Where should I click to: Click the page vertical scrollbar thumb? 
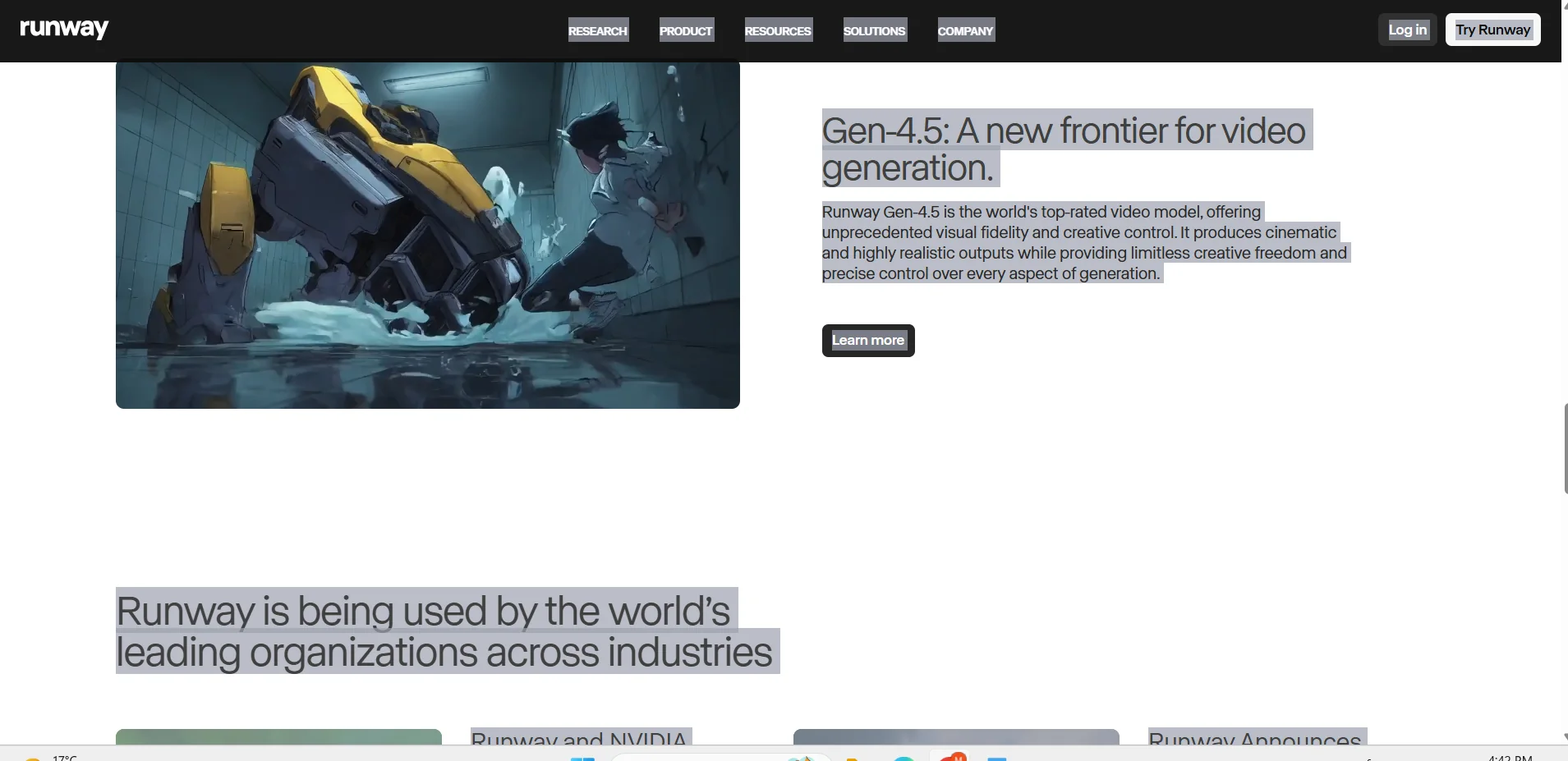coord(1565,448)
